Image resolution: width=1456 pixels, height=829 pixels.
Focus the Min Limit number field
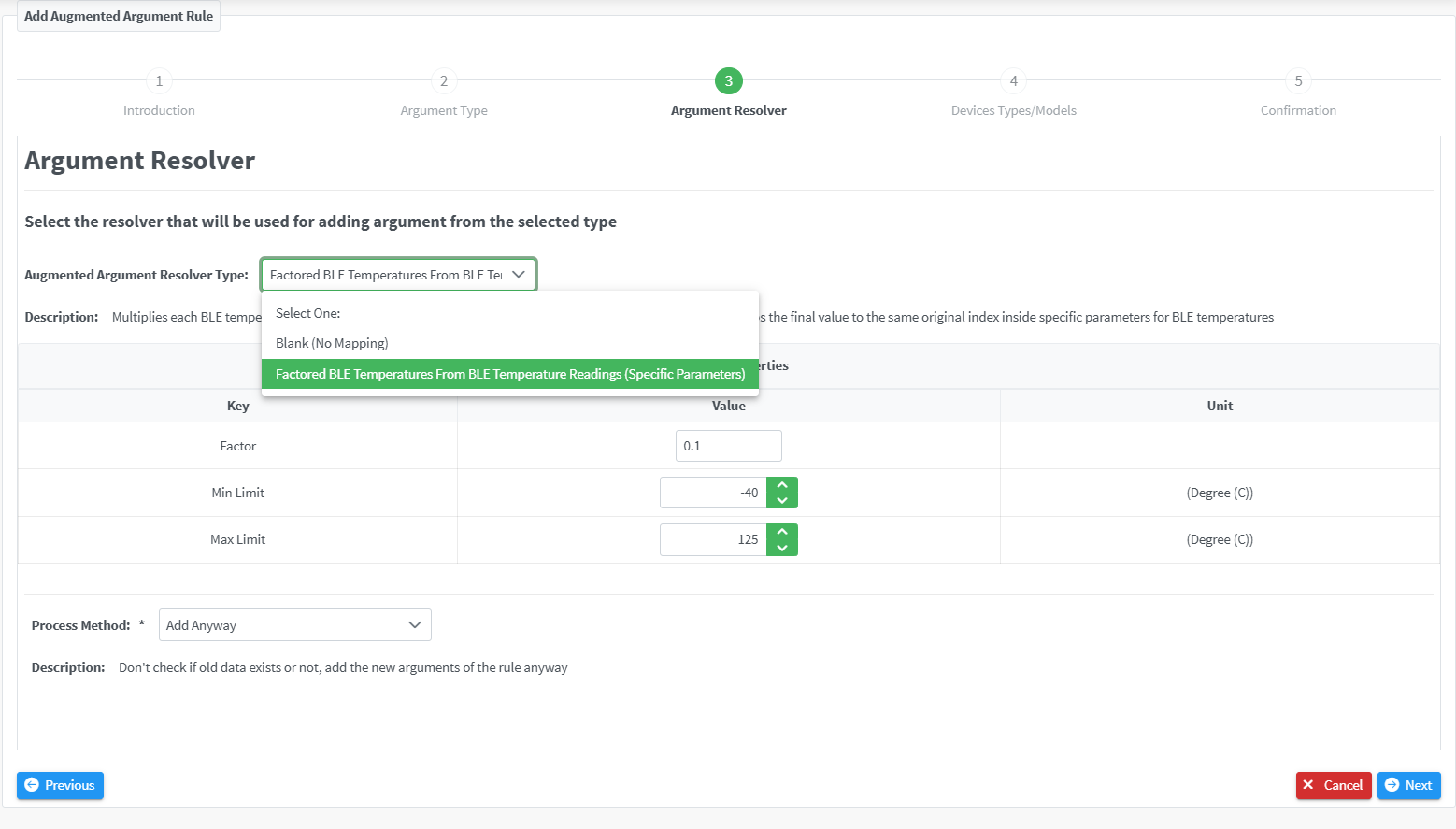click(713, 493)
